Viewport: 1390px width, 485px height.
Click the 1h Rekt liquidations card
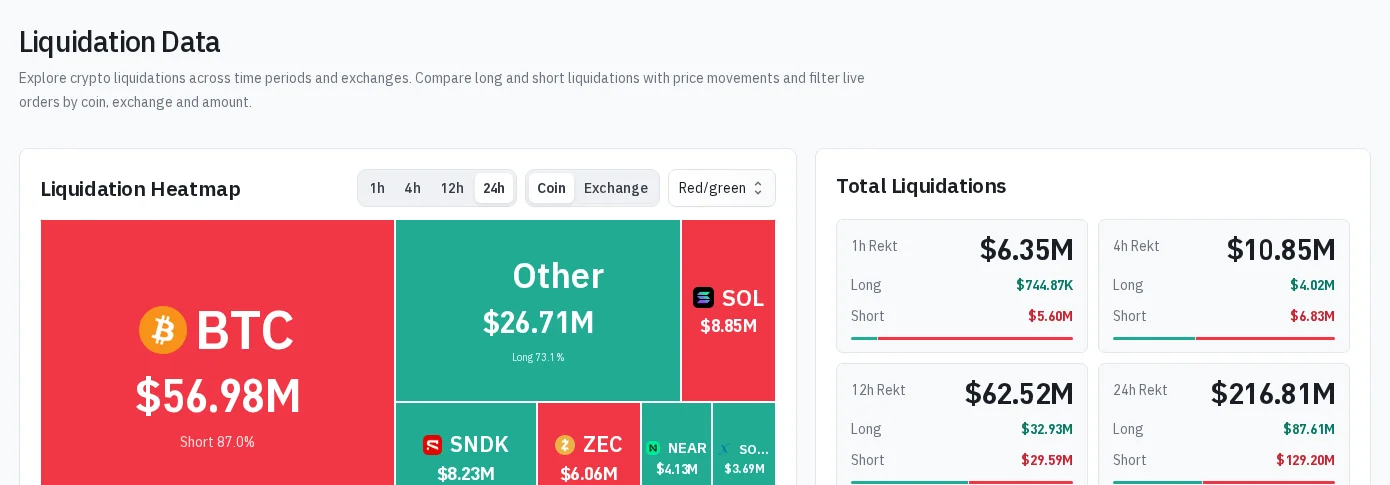(x=962, y=286)
